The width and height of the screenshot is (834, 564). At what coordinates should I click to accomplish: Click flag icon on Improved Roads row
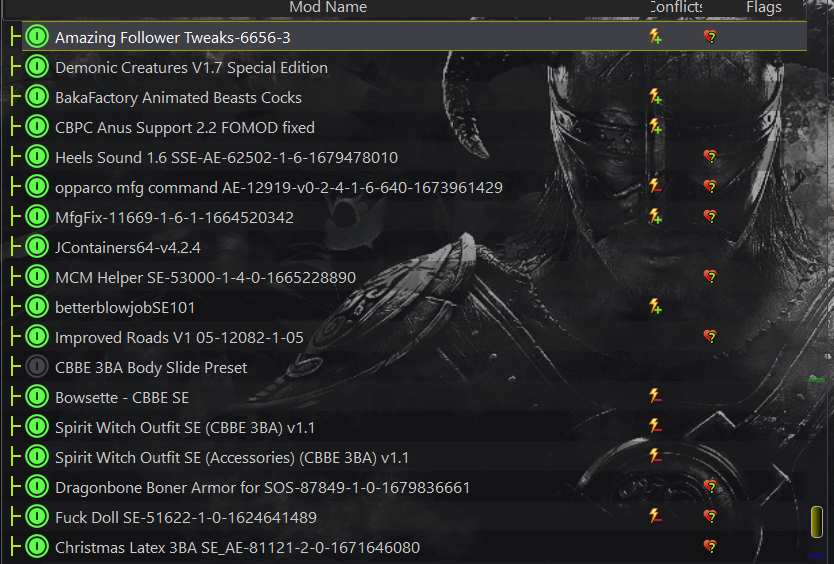tap(710, 337)
